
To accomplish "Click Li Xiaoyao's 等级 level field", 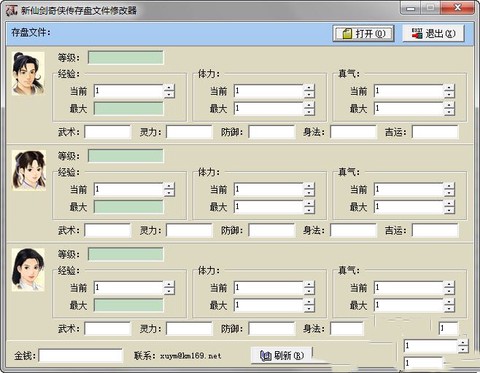I will click(126, 57).
